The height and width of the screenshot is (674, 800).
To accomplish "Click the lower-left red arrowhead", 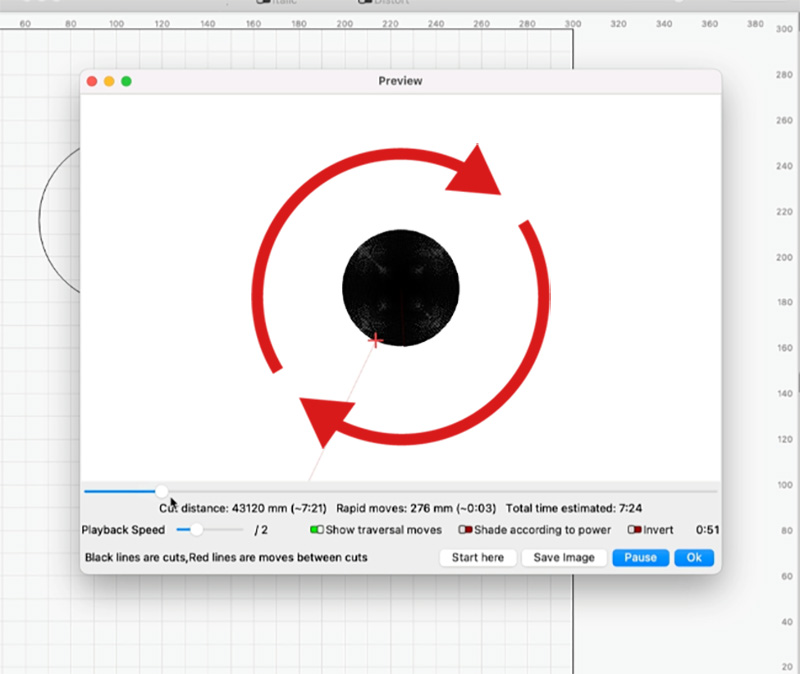I will (324, 418).
